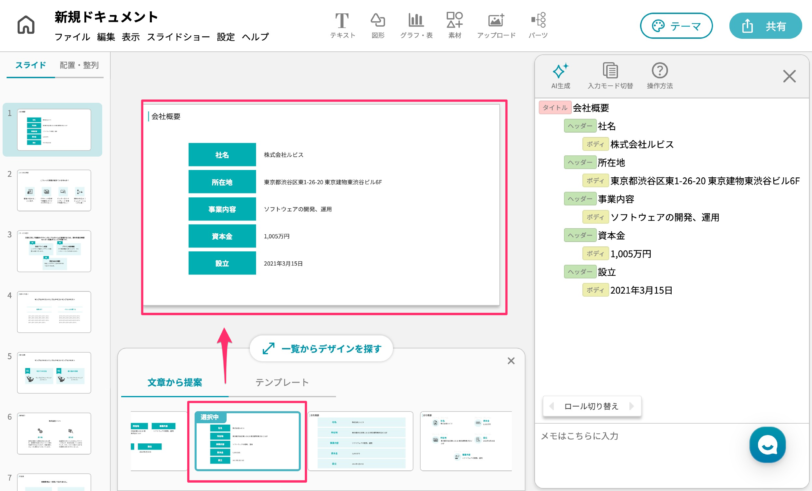Click the 事業内容 cell on the slide
The height and width of the screenshot is (491, 812).
click(x=222, y=209)
